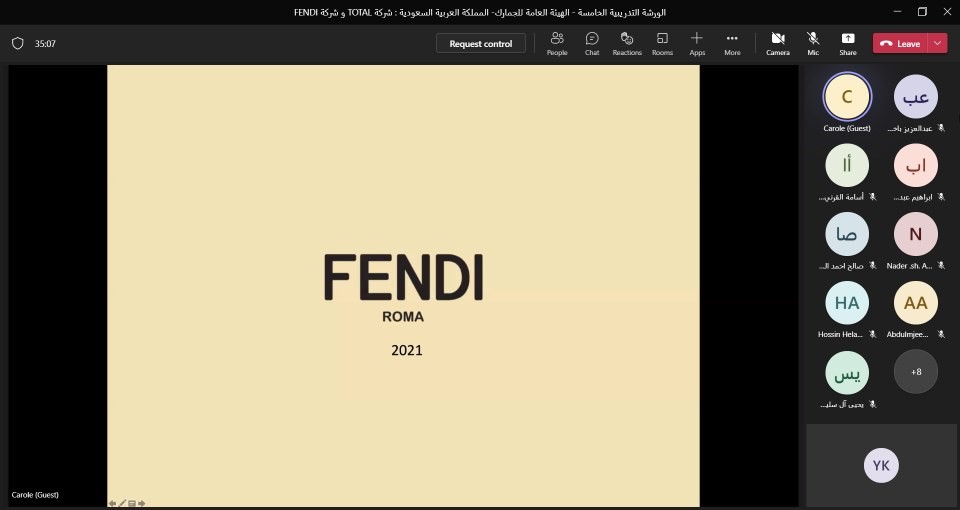Select Carole (Guest) participant avatar
This screenshot has width=960, height=510.
[847, 96]
